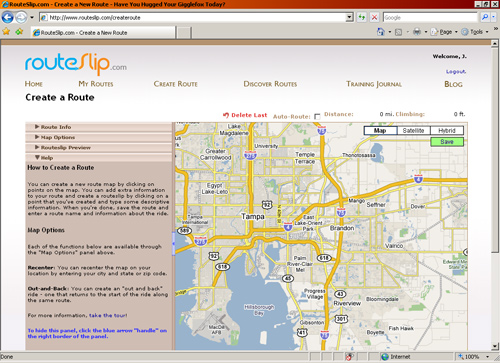Click blue arrow handle to hide panel
The width and height of the screenshot is (500, 363).
coord(174,244)
